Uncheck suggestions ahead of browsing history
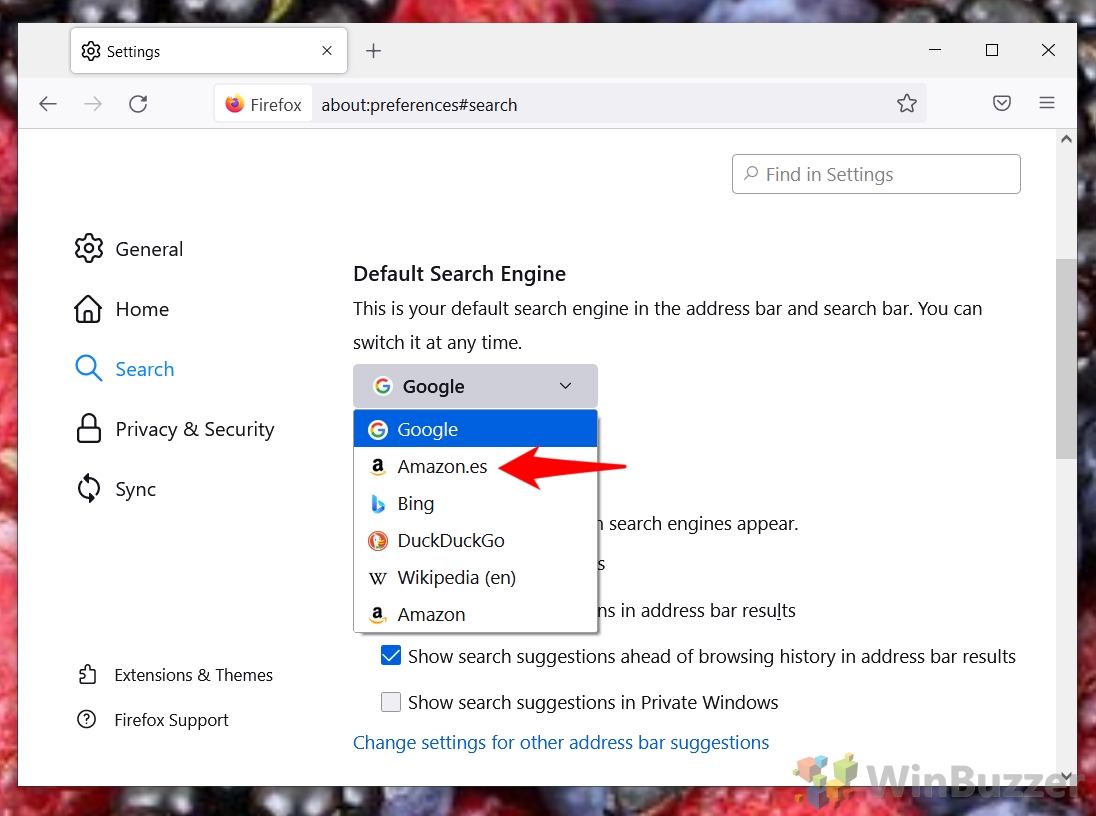The width and height of the screenshot is (1096, 816). (x=391, y=656)
